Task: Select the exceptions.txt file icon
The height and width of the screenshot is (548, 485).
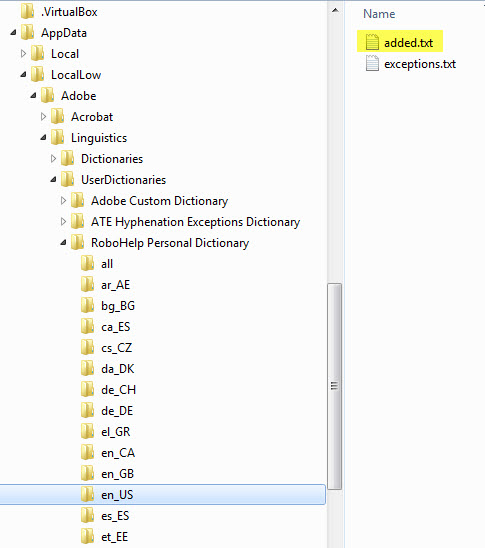Action: point(372,63)
